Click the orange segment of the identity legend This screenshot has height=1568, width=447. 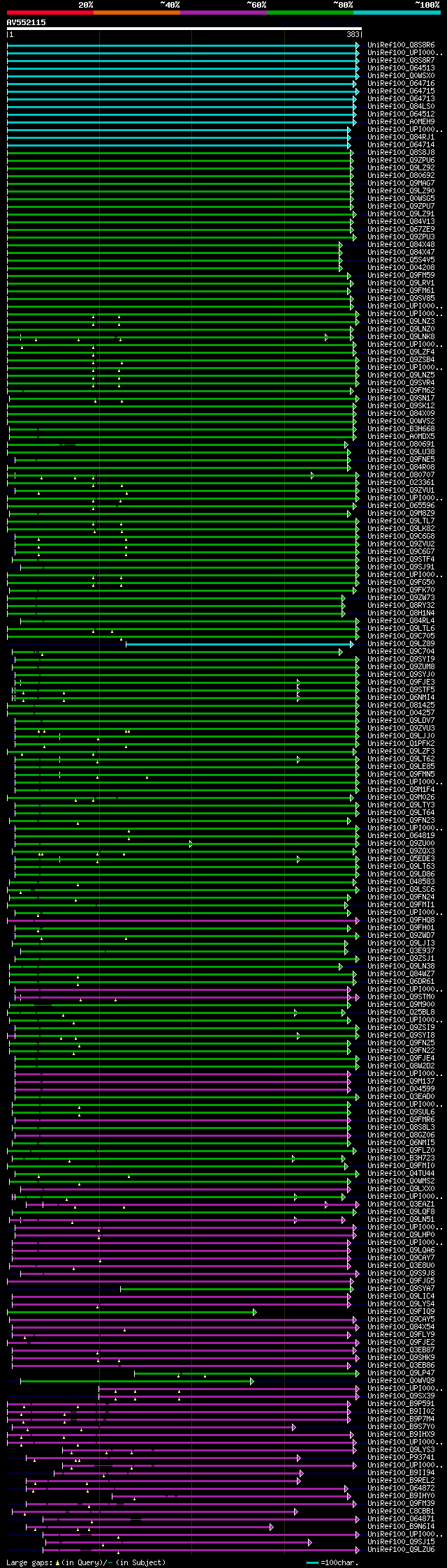tap(136, 13)
